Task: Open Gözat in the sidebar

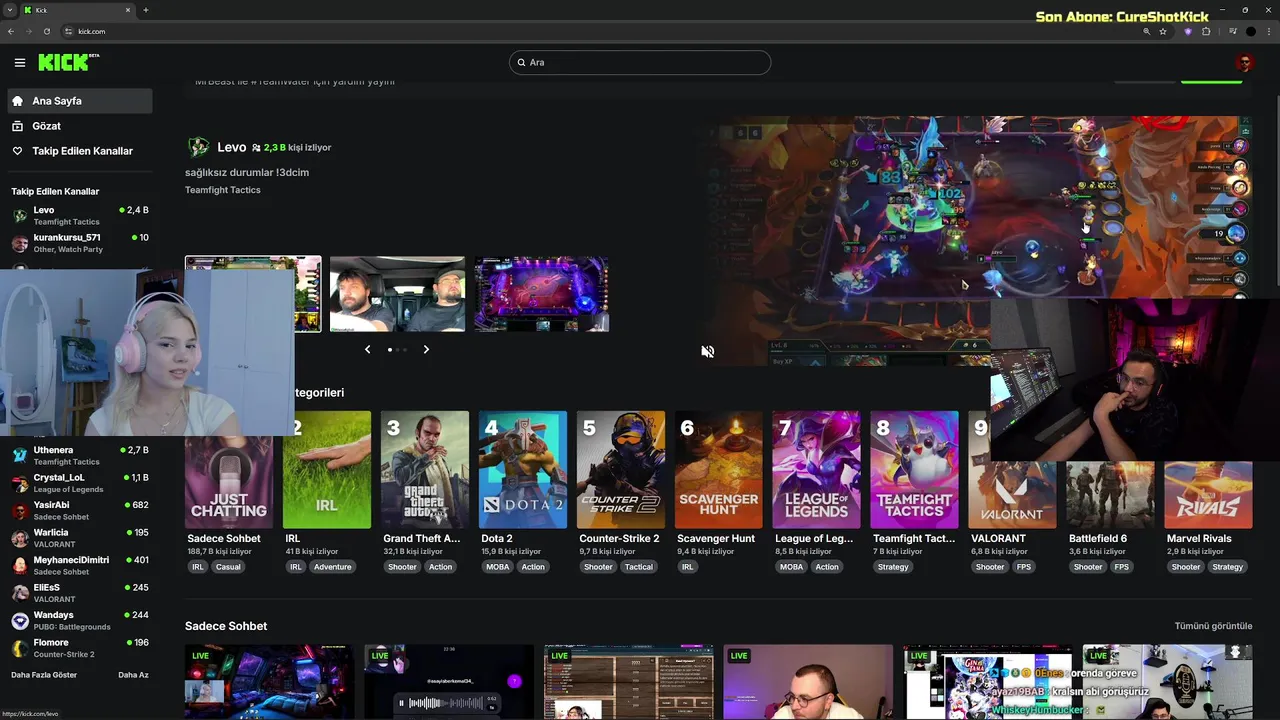Action: point(80,126)
